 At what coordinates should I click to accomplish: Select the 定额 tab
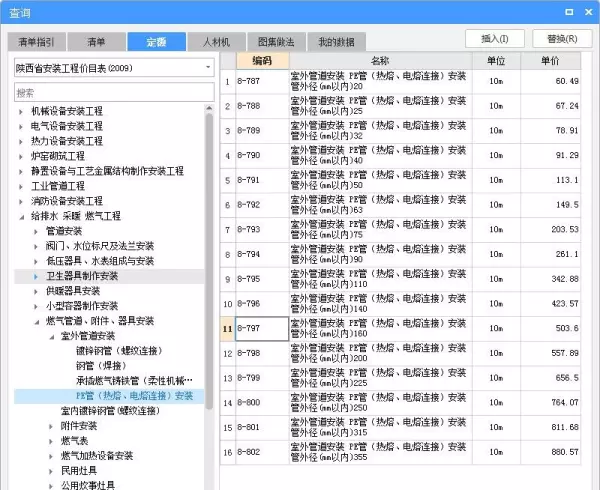coord(157,42)
